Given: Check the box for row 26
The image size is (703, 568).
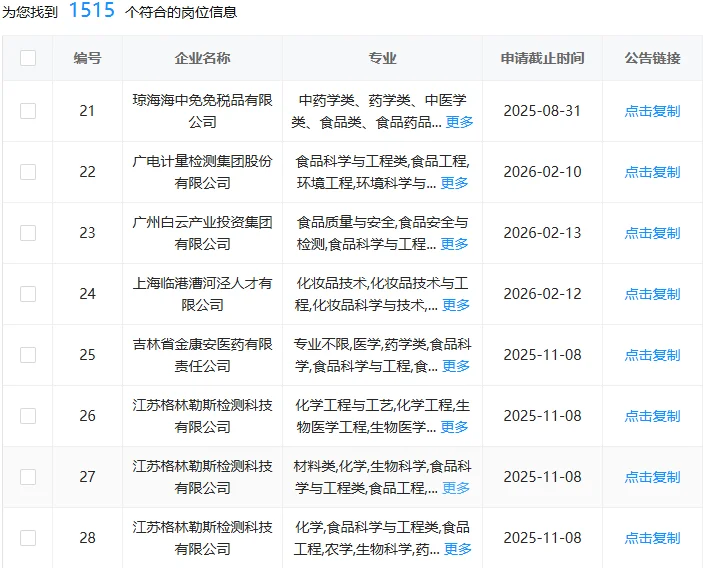Looking at the screenshot, I should coord(28,416).
